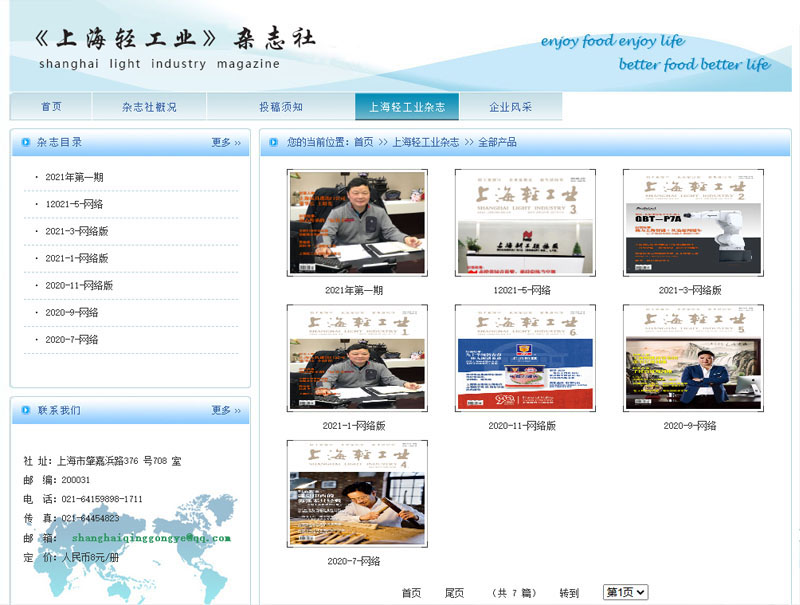The height and width of the screenshot is (605, 800).
Task: Expand the 第1页 page selector dropdown
Action: (626, 592)
